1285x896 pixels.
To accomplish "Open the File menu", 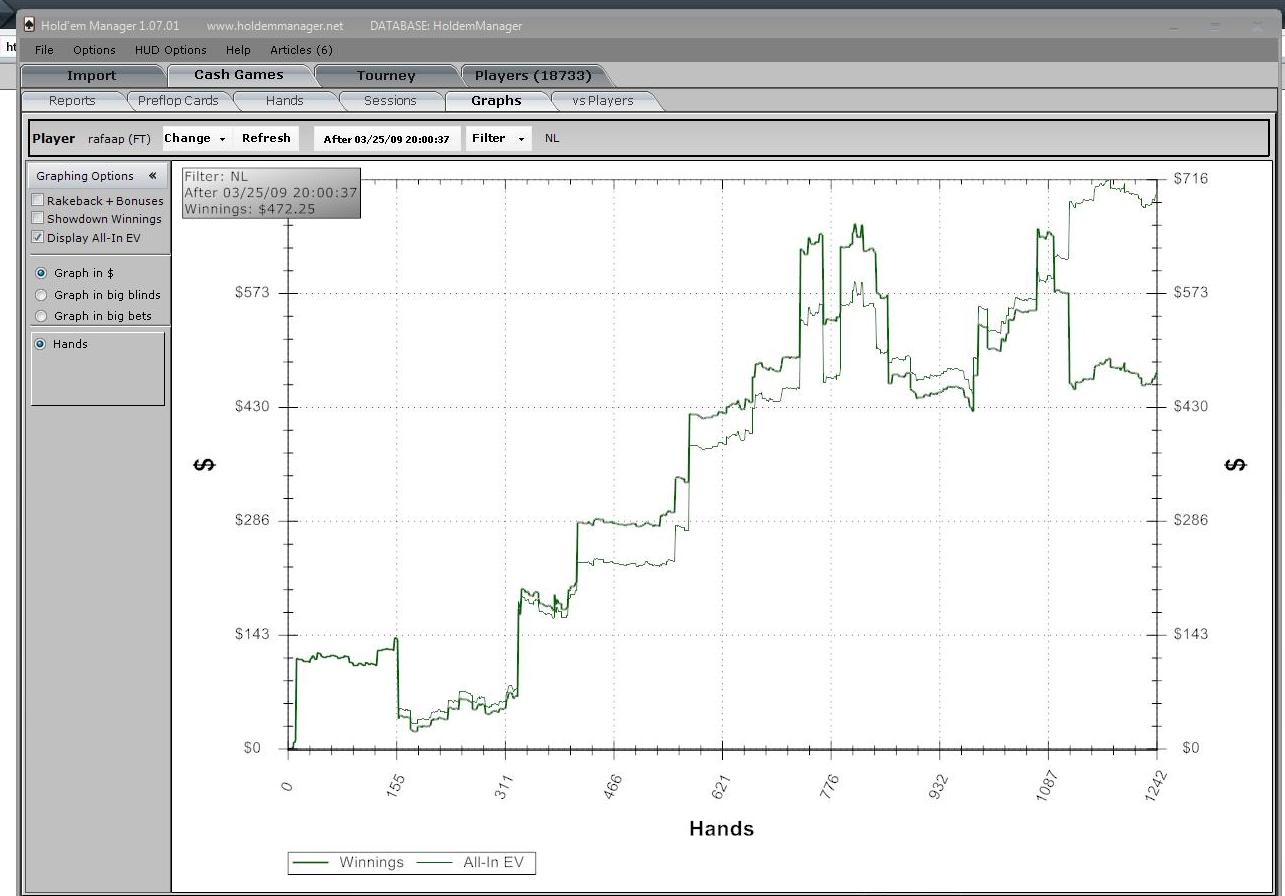I will (44, 50).
